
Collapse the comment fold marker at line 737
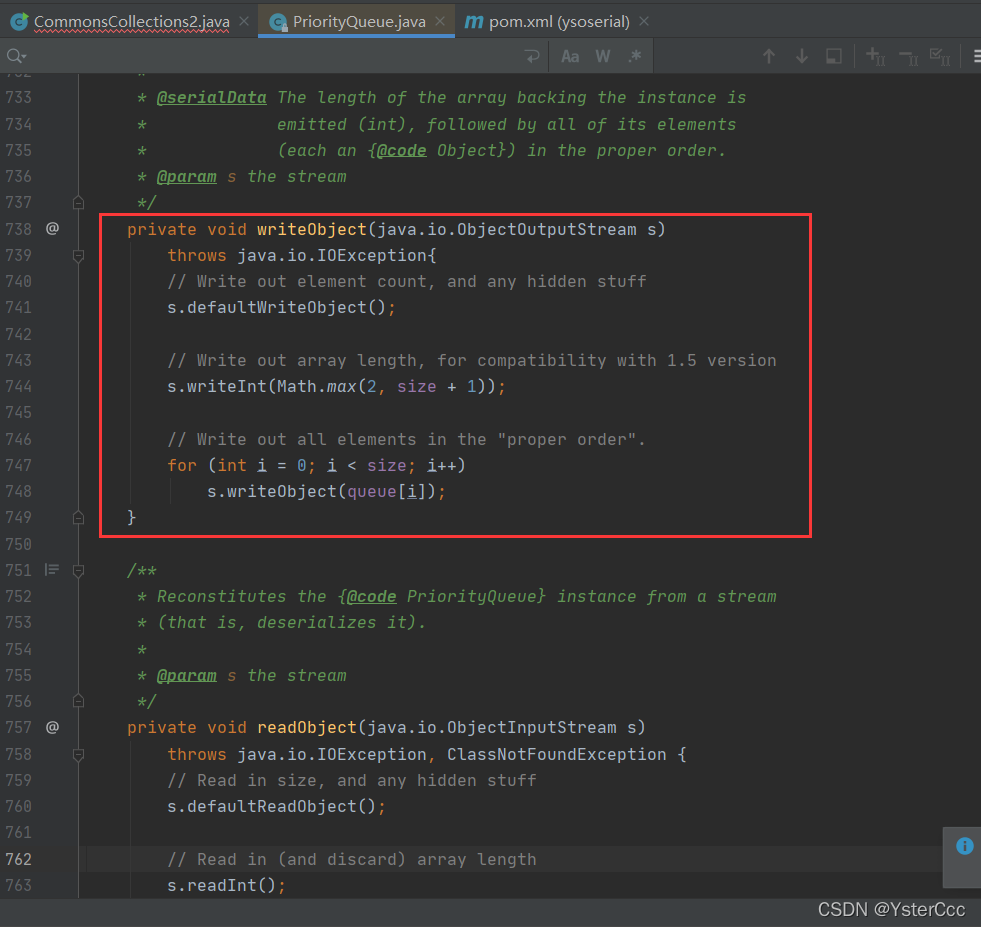[78, 203]
